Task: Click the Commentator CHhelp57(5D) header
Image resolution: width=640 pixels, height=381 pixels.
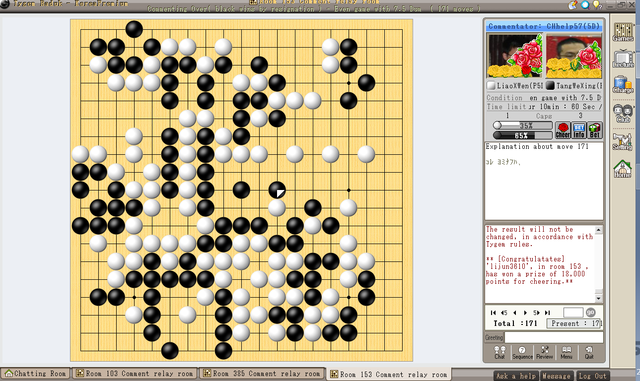Action: tap(544, 26)
